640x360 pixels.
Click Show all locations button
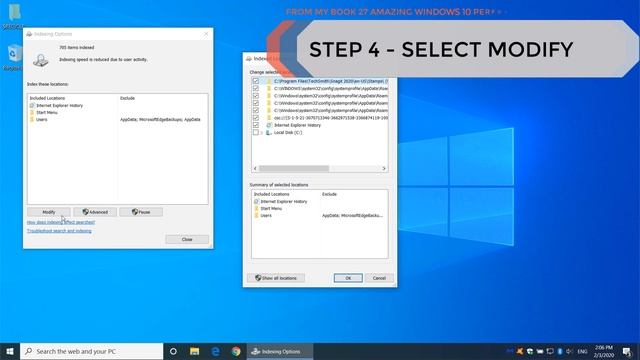pos(276,278)
